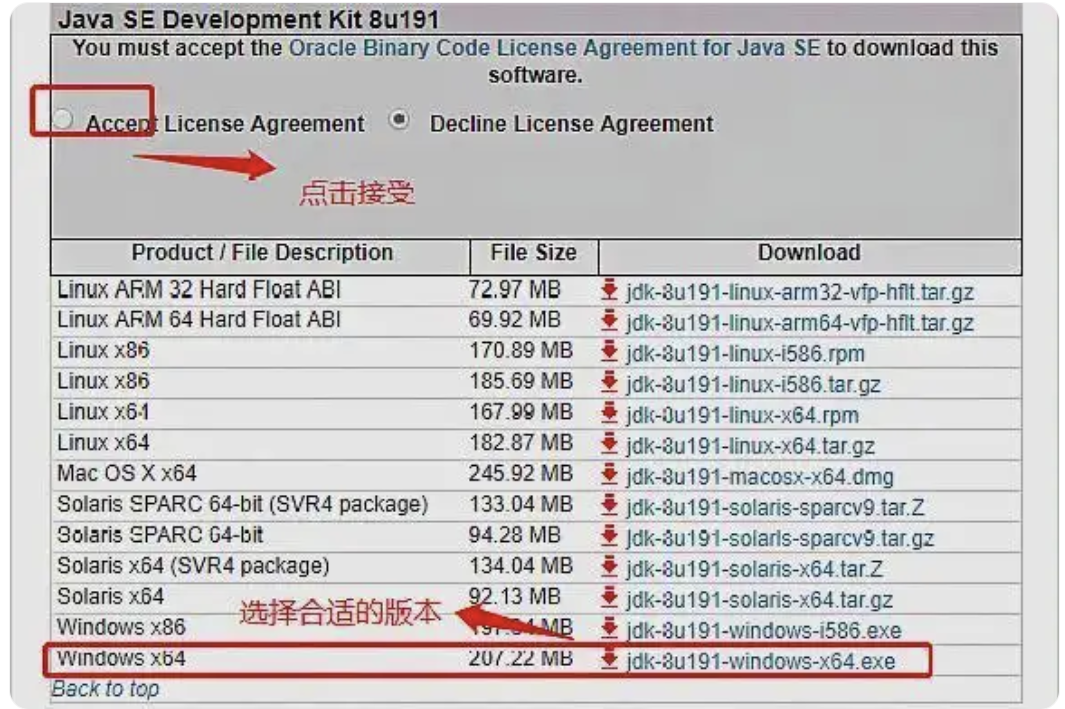Click download arrow icon beside jdk-8u191-solaris-sparcv9.tar.Z
The width and height of the screenshot is (1065, 709).
click(609, 505)
